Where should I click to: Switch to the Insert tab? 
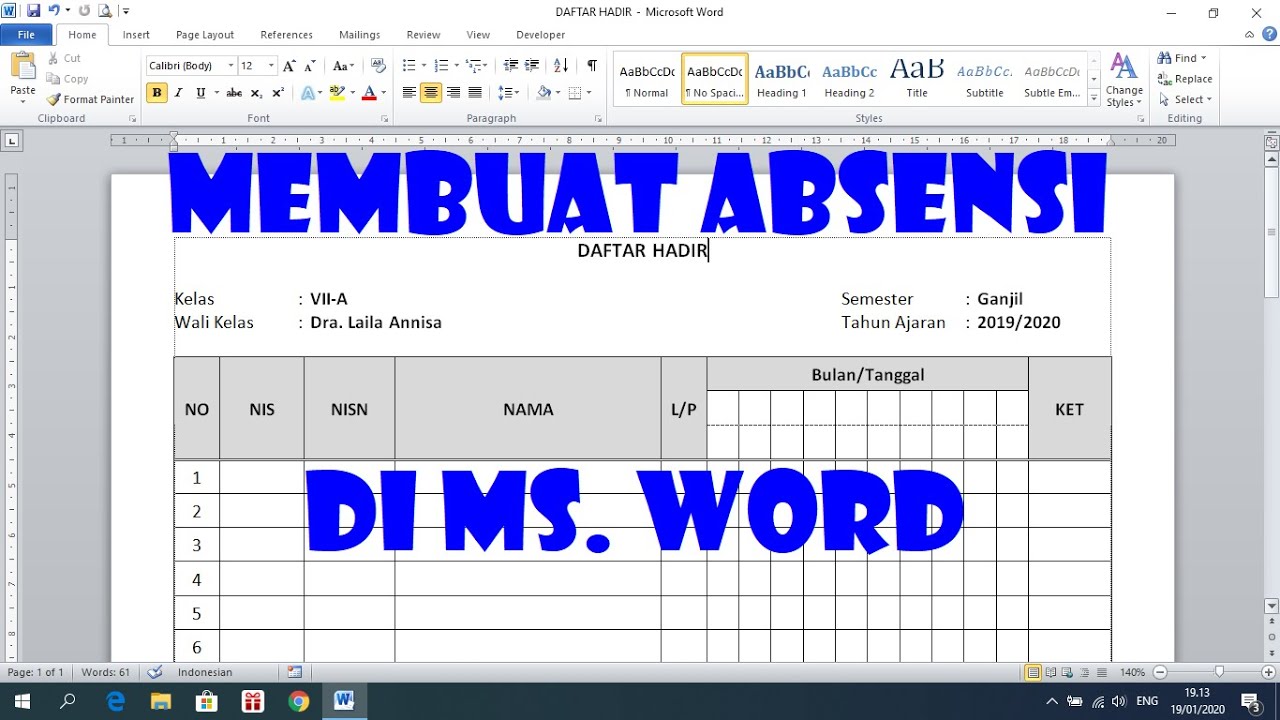tap(136, 34)
